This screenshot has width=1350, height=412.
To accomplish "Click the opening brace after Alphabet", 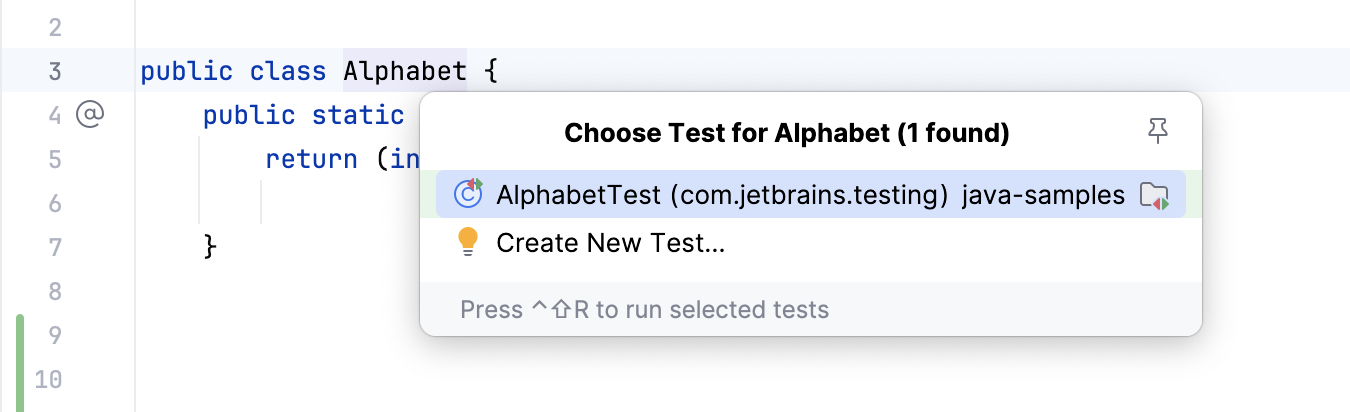I will tap(490, 72).
